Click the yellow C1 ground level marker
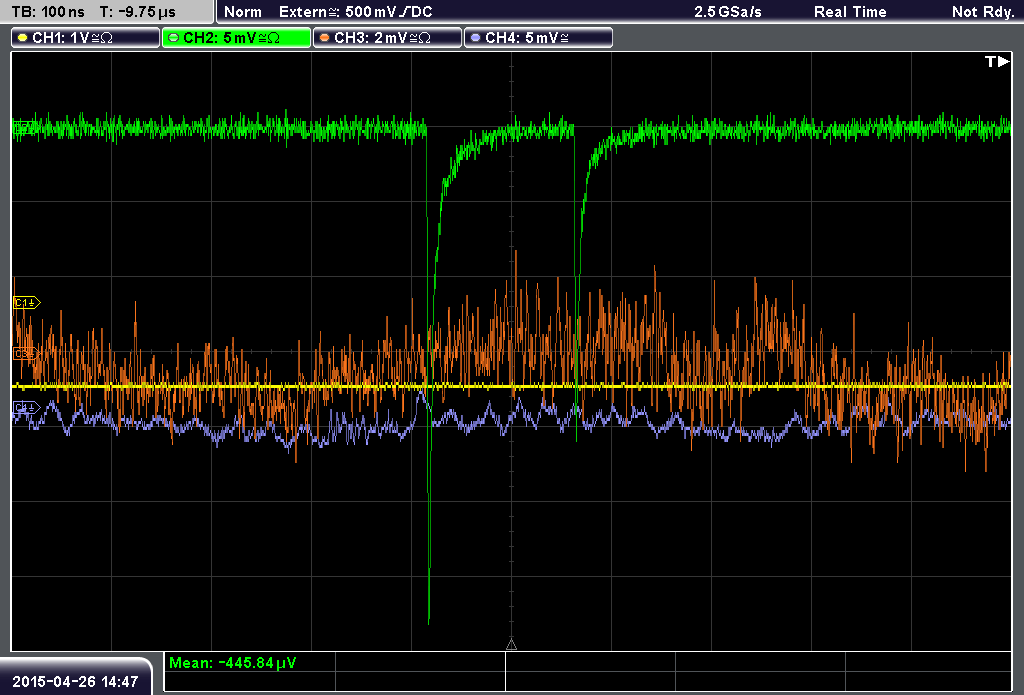 pos(27,302)
